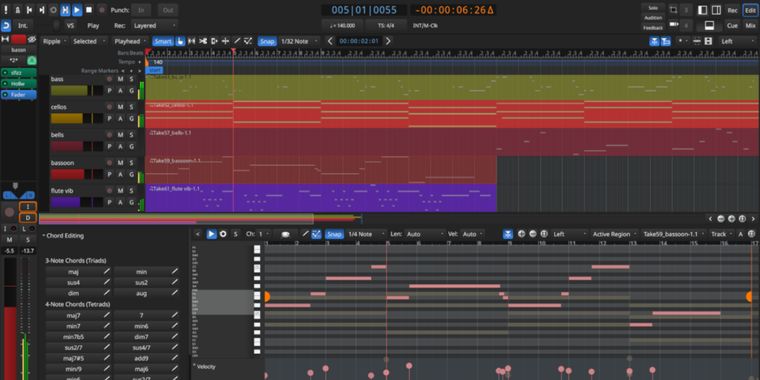Click nudge backward left arrow
The image size is (760, 380).
point(330,41)
